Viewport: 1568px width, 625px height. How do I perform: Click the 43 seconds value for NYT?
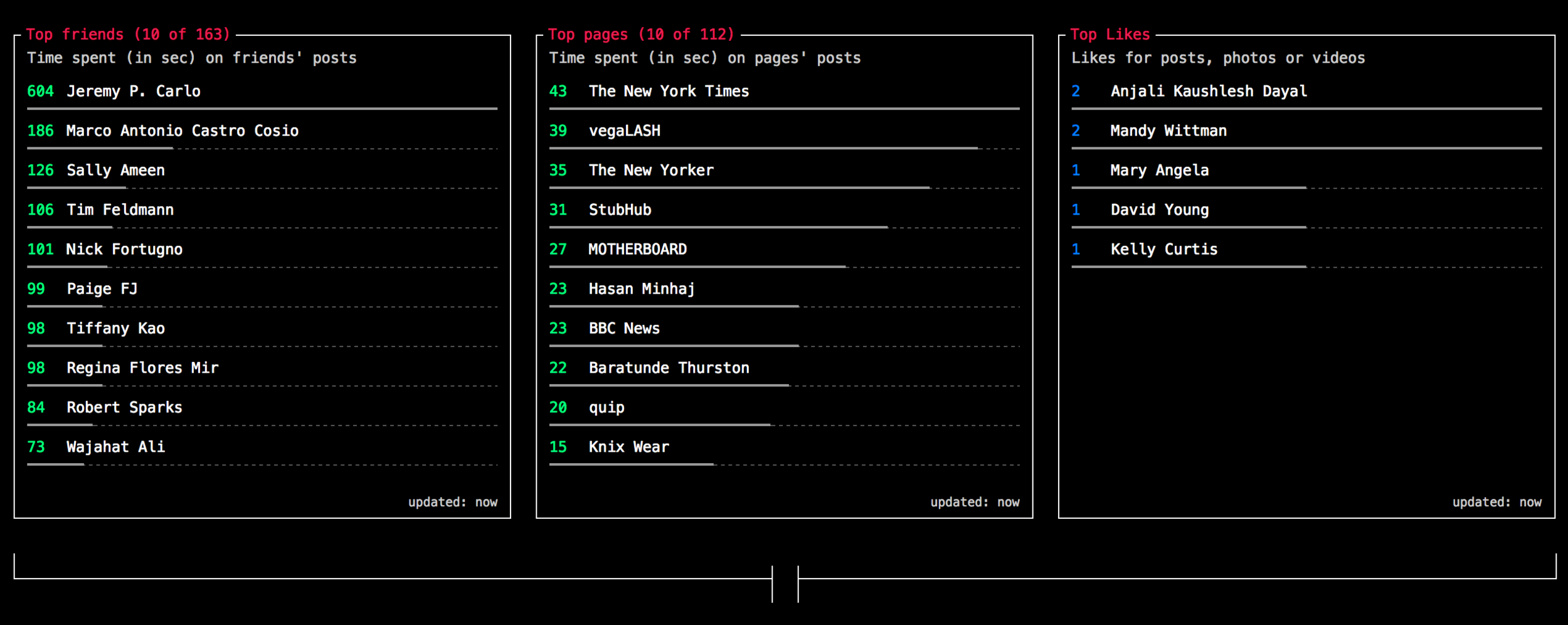[x=558, y=92]
